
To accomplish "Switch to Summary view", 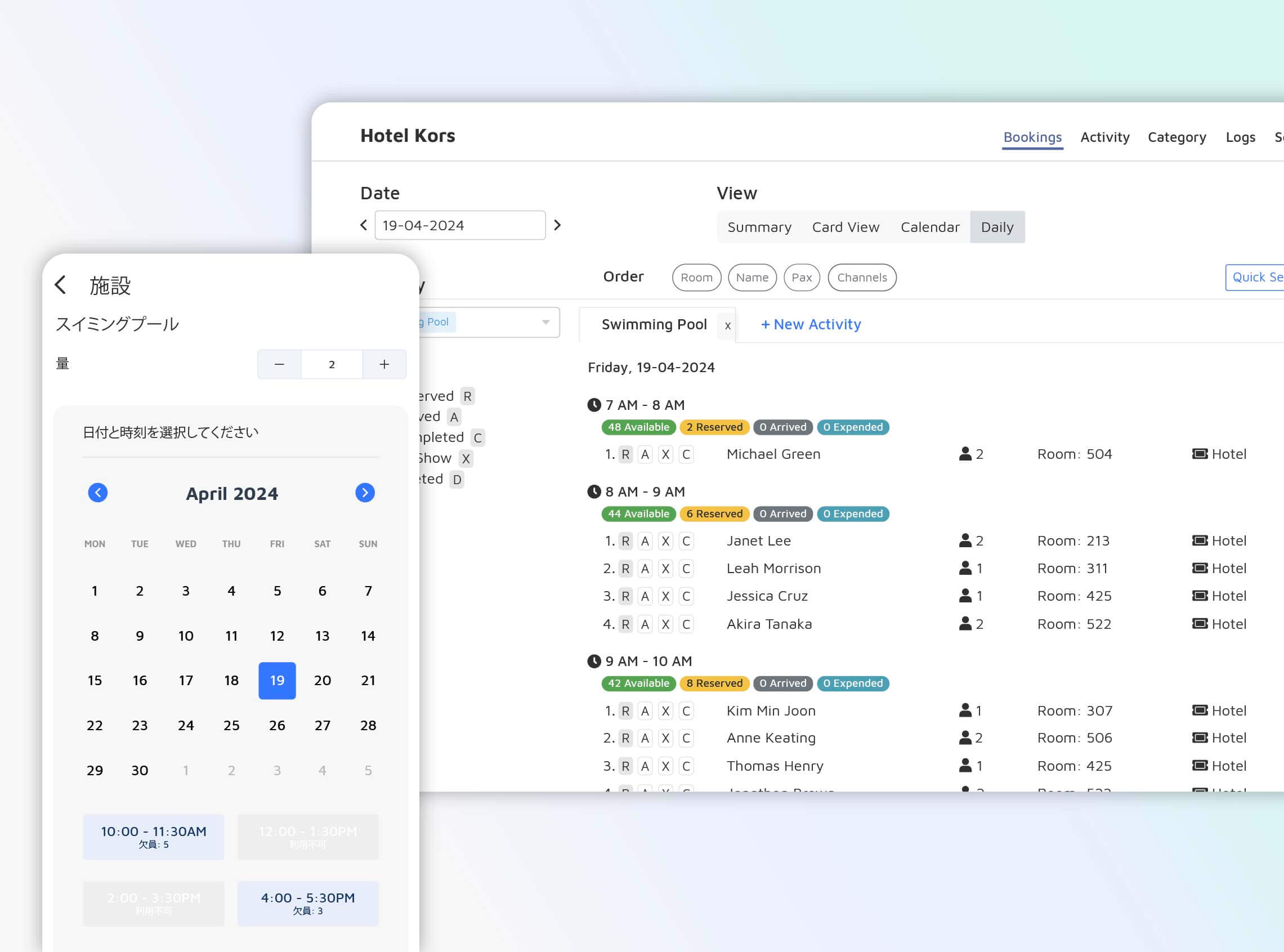I will (x=759, y=227).
